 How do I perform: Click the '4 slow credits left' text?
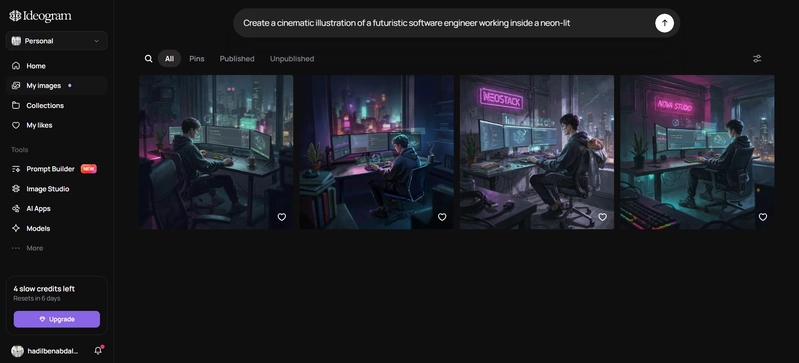pyautogui.click(x=44, y=289)
